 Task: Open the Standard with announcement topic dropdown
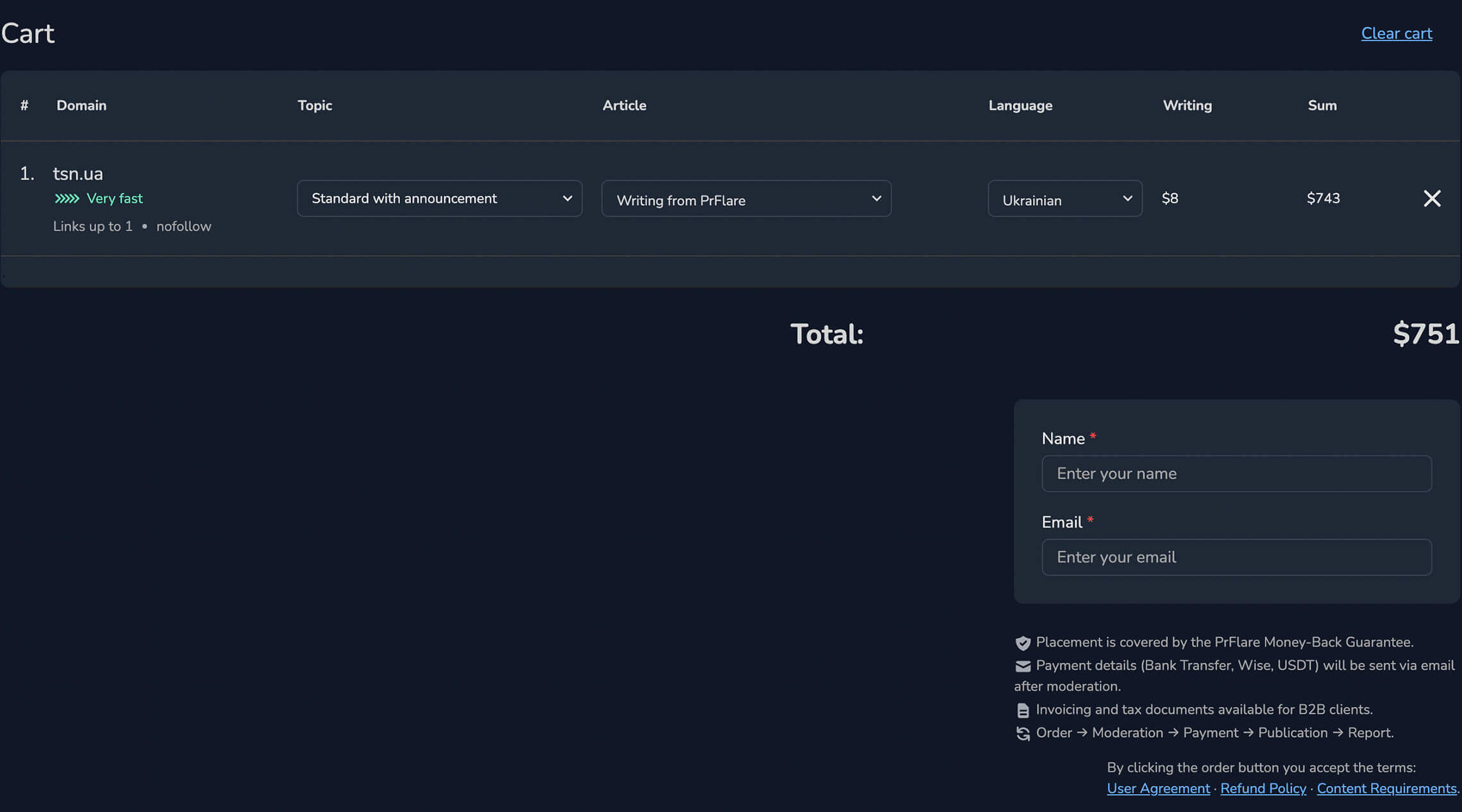(439, 199)
